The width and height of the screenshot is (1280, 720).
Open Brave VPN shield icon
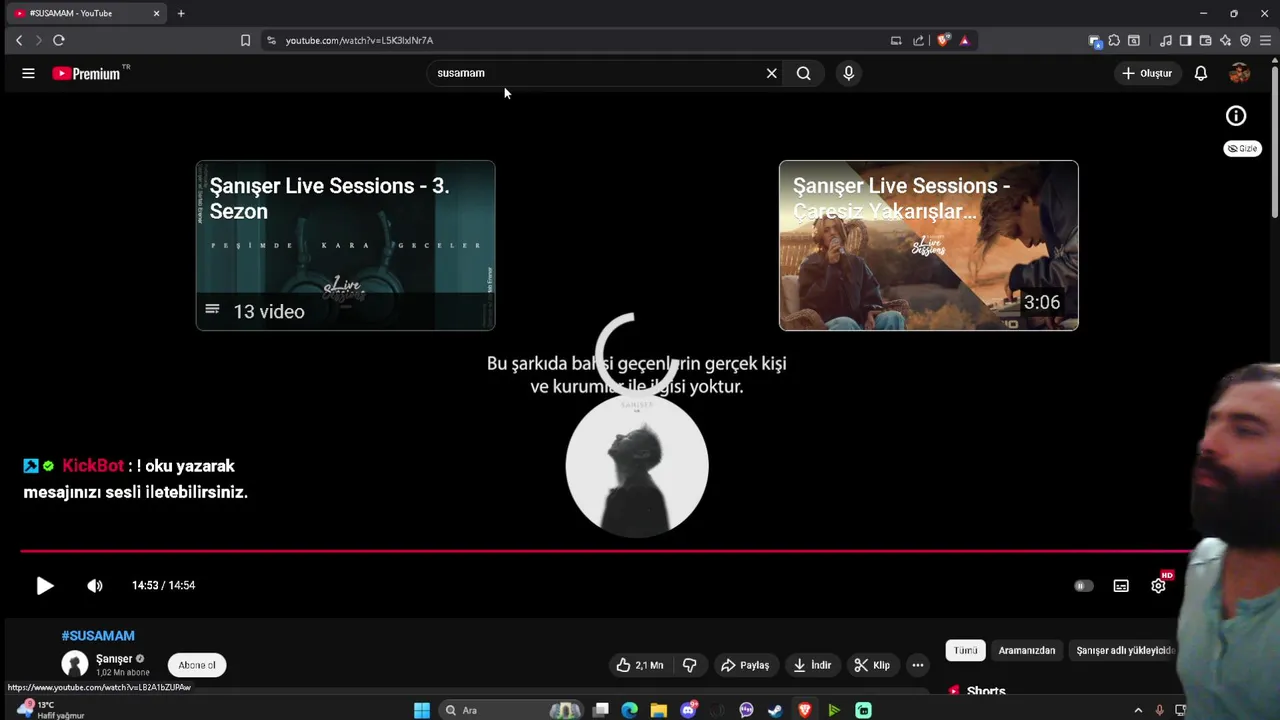click(1245, 40)
